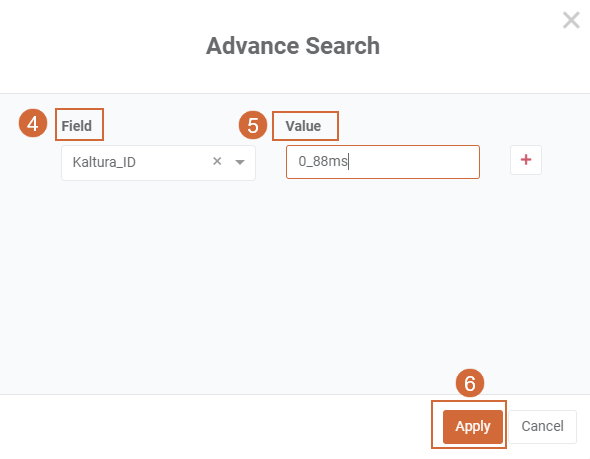Click empty space inside Value box after text
The image size is (590, 459).
coord(414,162)
